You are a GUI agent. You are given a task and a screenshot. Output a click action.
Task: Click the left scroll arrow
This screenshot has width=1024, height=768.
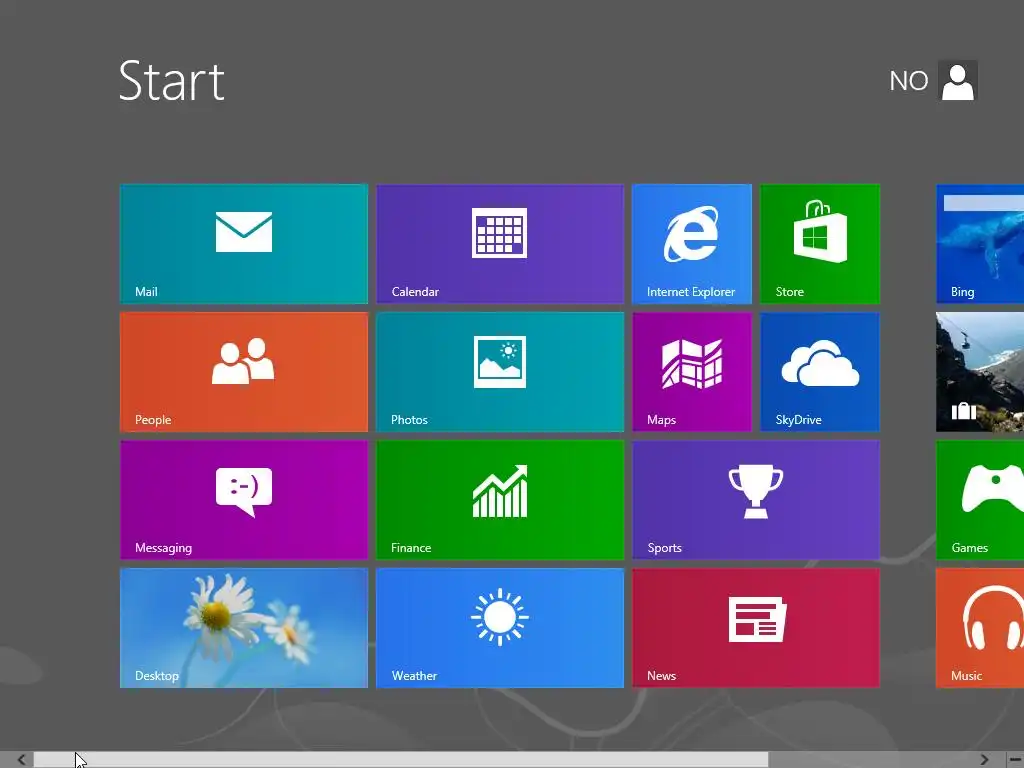pyautogui.click(x=21, y=760)
